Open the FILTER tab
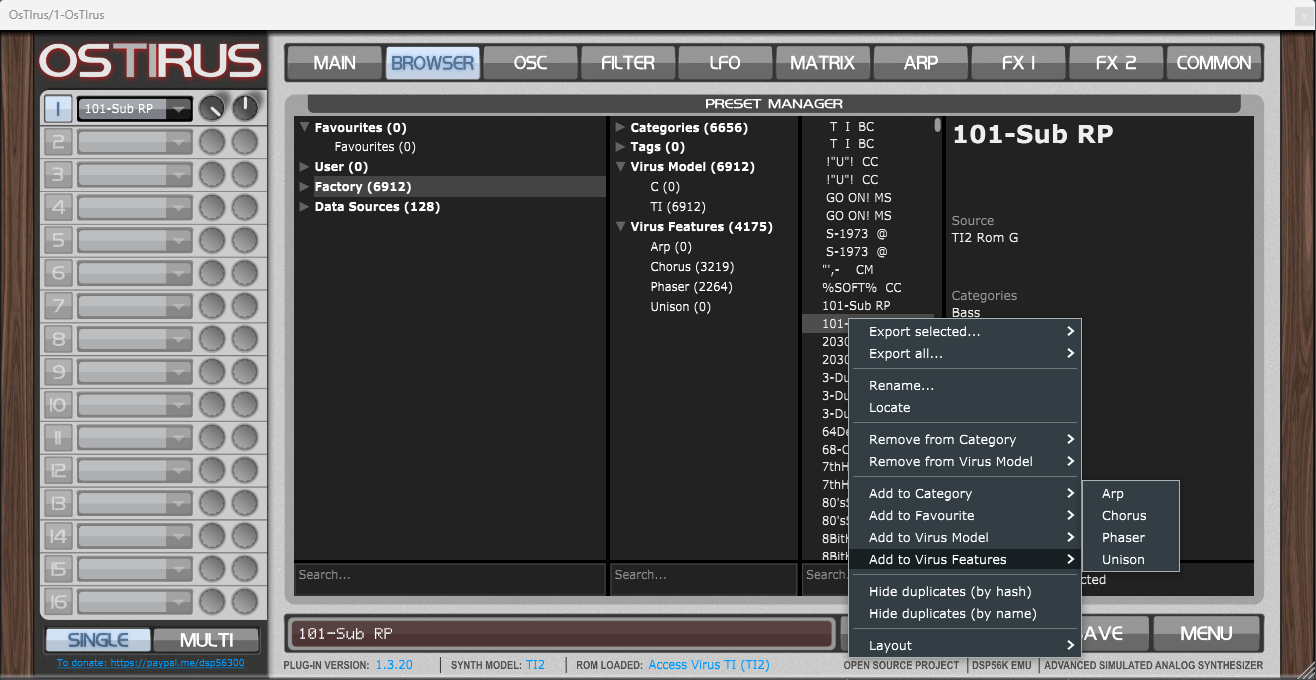The width and height of the screenshot is (1316, 680). point(628,63)
